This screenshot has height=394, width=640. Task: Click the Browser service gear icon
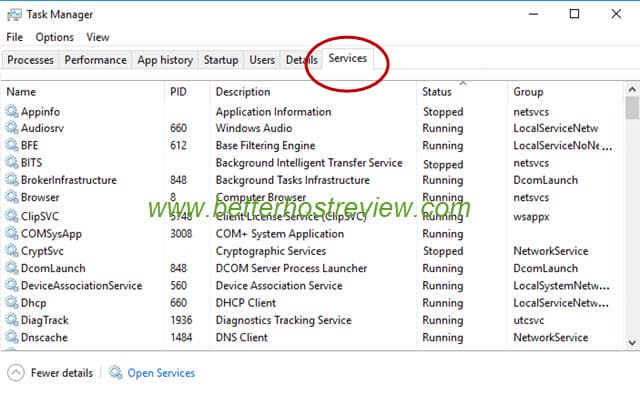click(x=11, y=197)
